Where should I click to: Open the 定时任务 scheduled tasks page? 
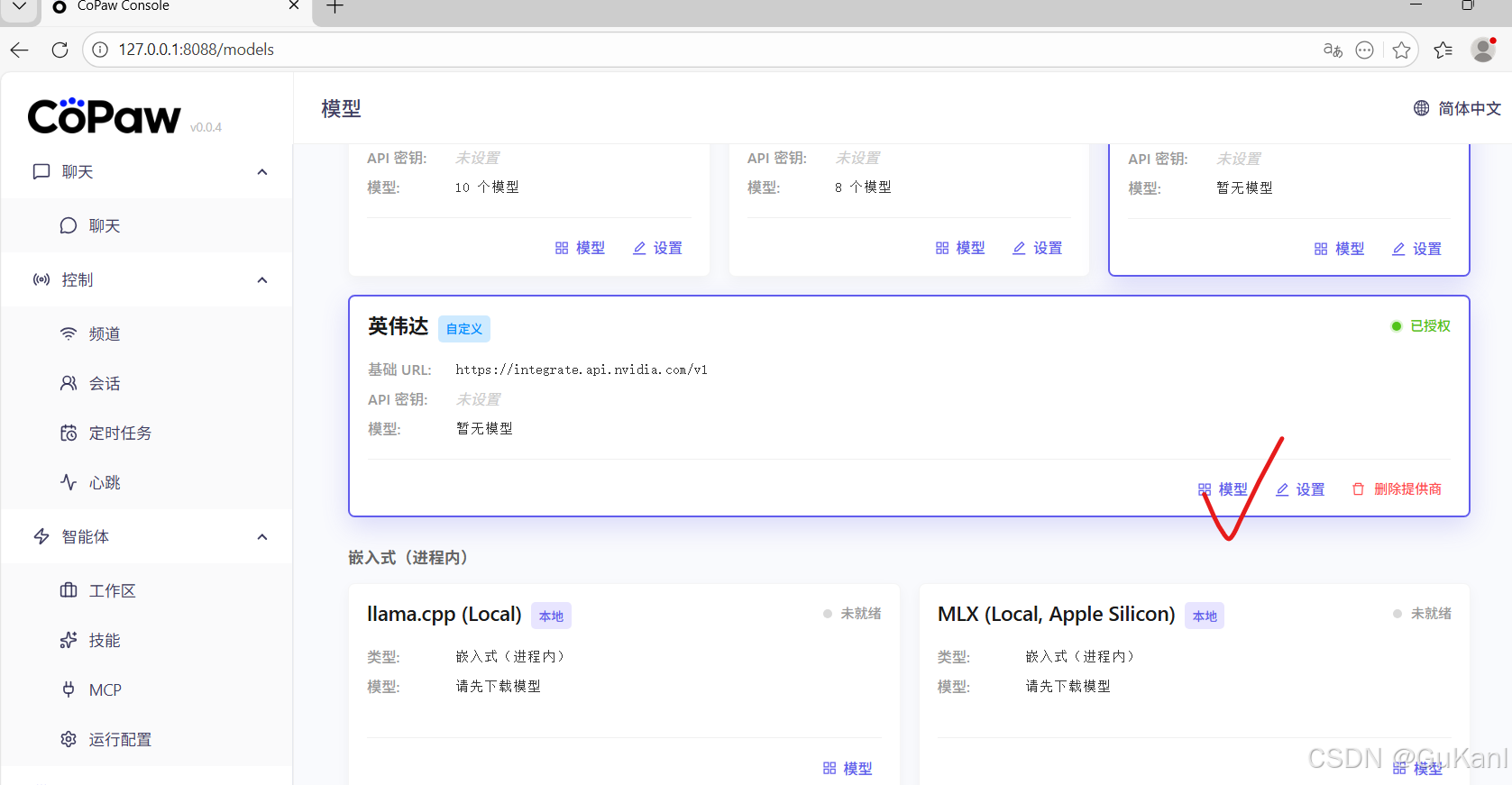(147, 433)
